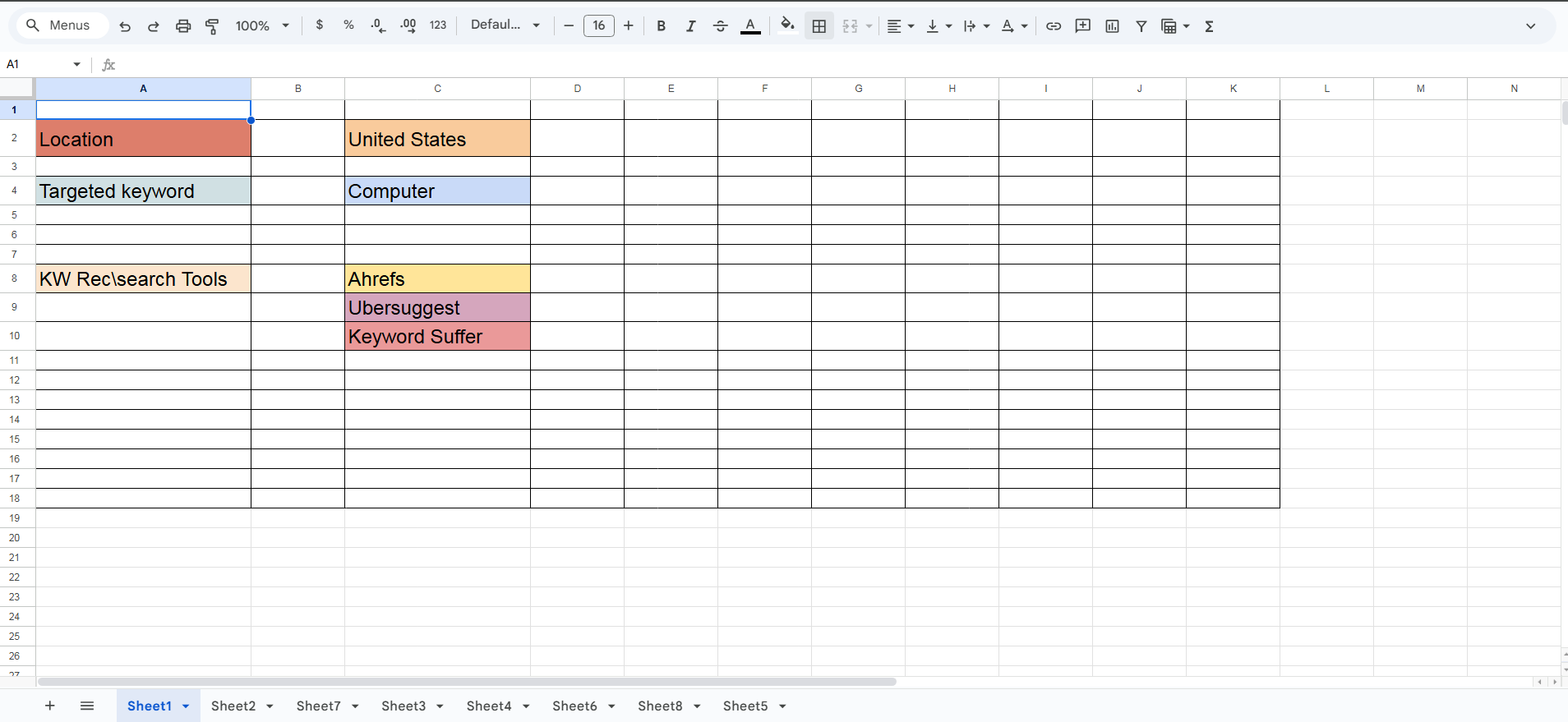Open the zoom level 100% dropdown
The height and width of the screenshot is (722, 1568).
click(262, 26)
